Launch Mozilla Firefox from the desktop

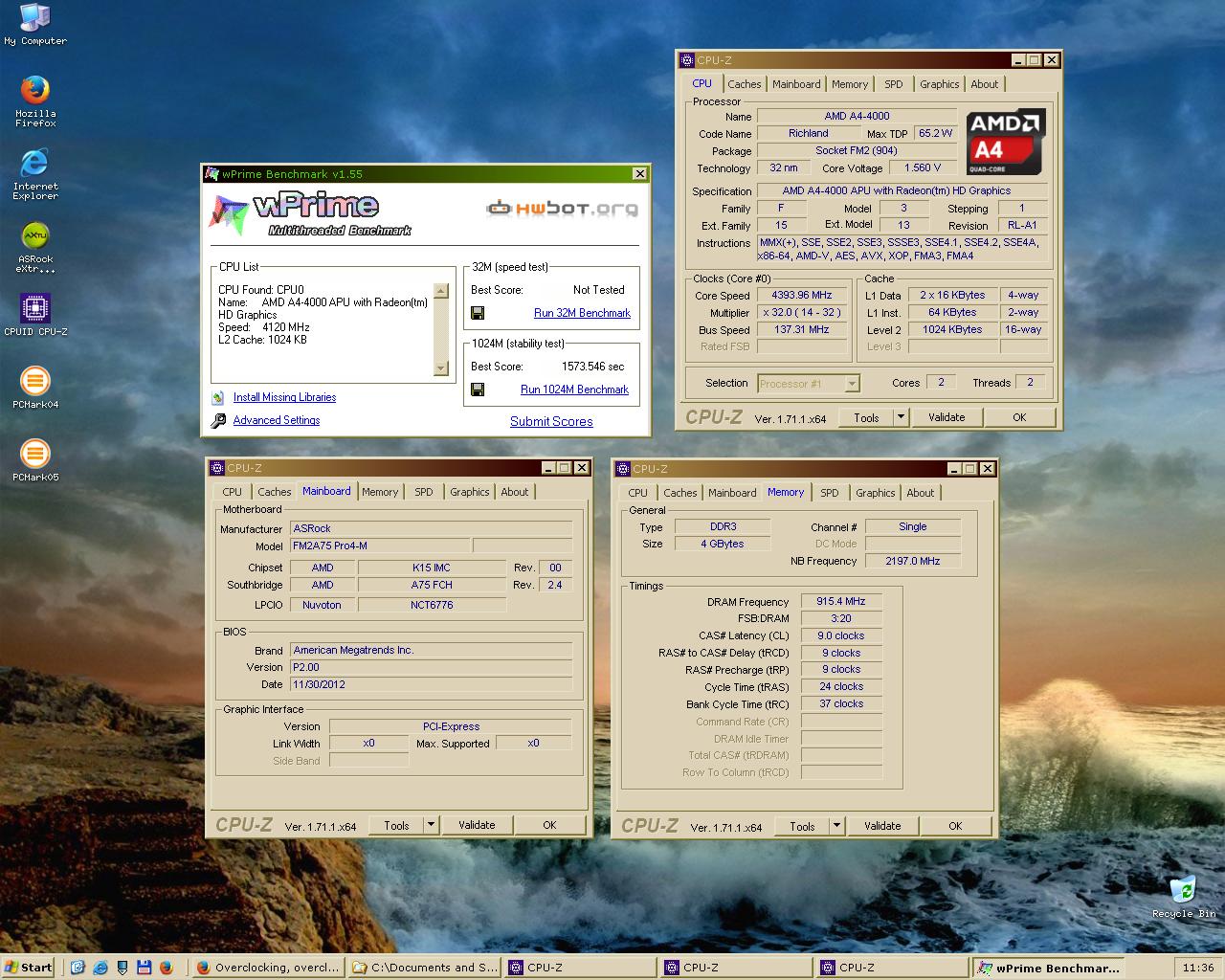[35, 101]
